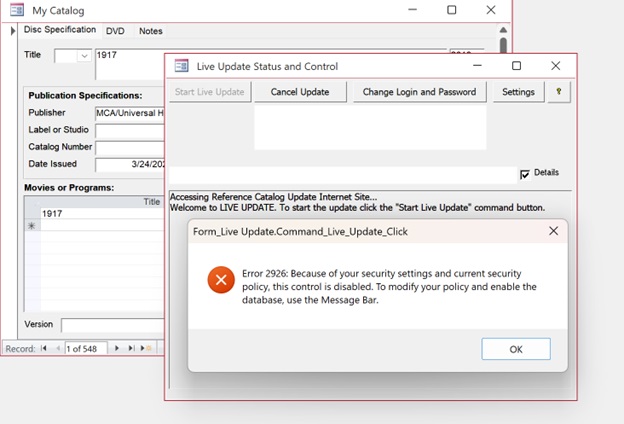Switch to the DVD tab
This screenshot has height=424, width=624.
(116, 31)
